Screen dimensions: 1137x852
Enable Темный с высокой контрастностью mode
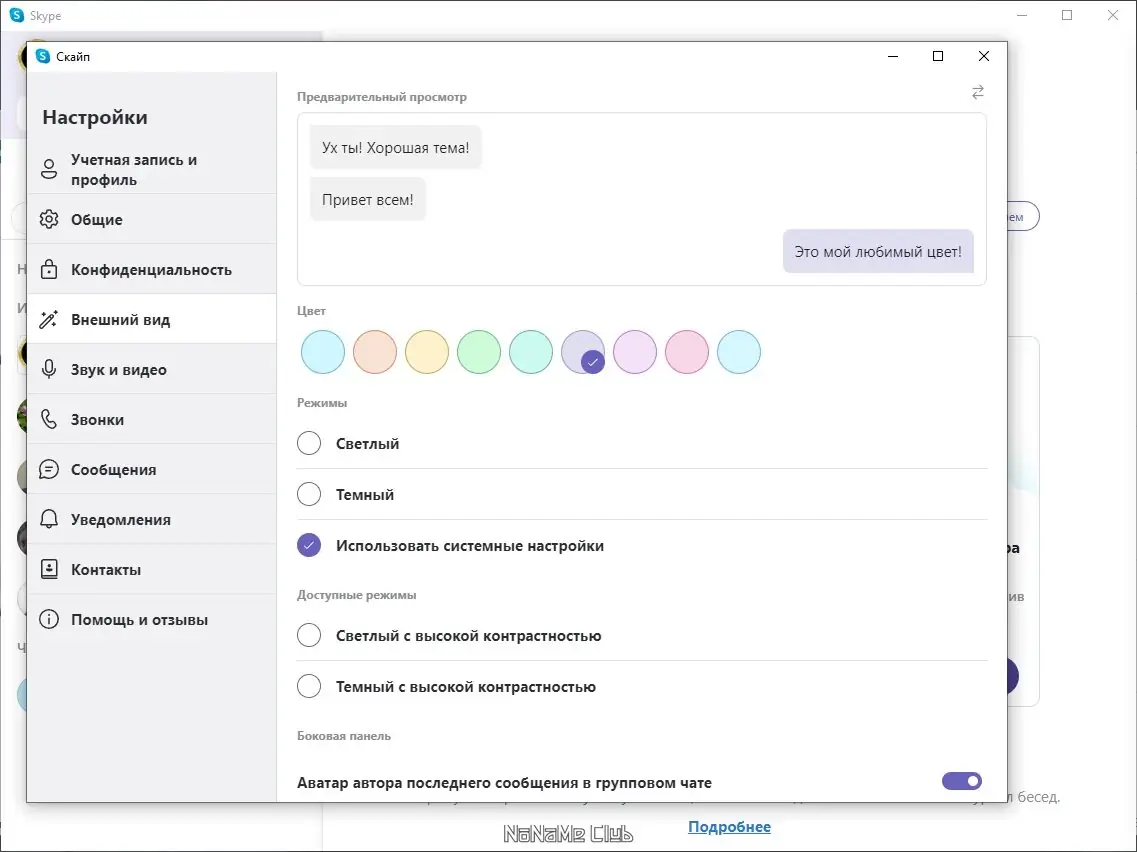(309, 686)
